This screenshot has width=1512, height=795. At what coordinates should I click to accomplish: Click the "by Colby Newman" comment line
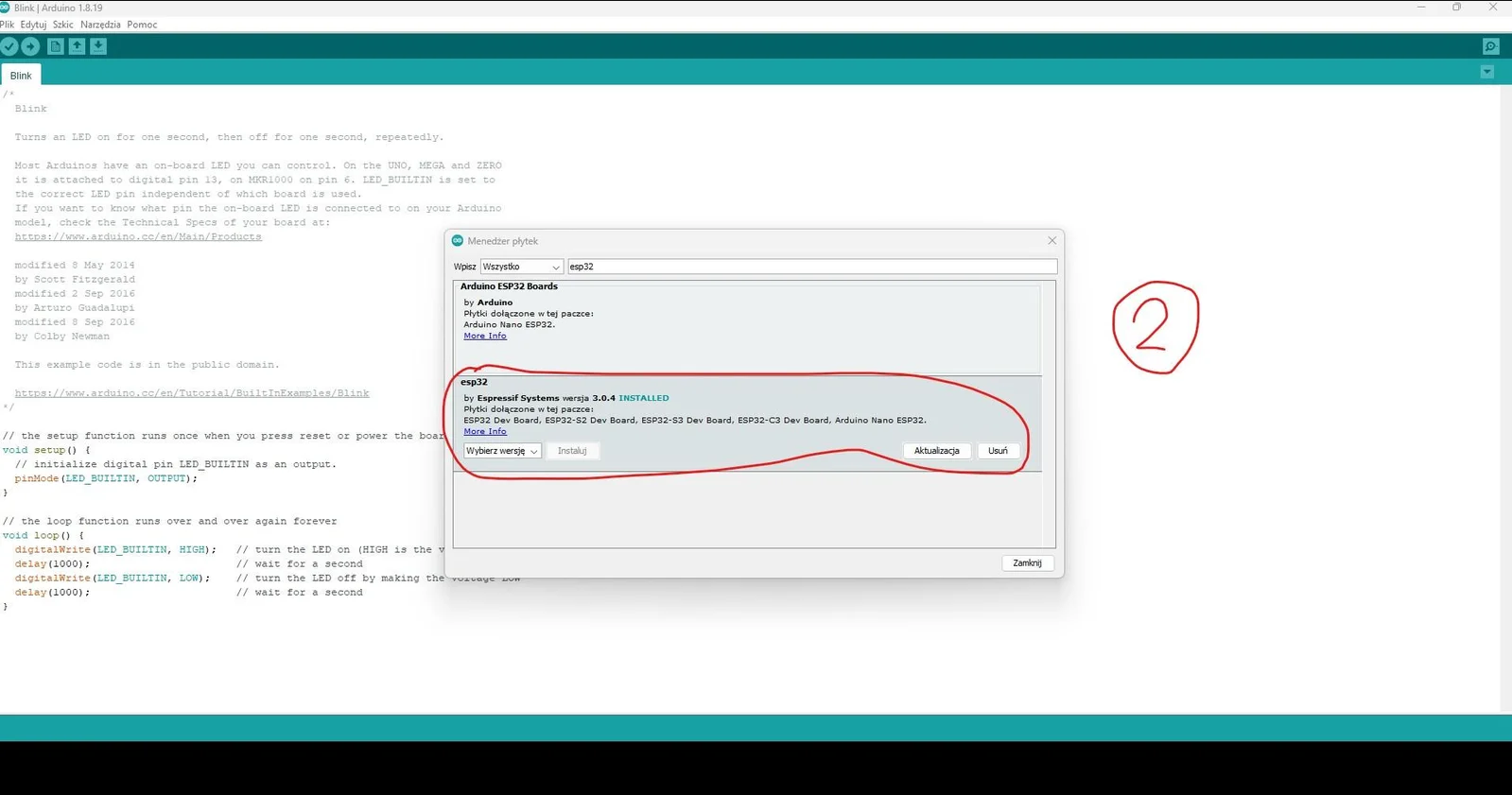tap(61, 337)
